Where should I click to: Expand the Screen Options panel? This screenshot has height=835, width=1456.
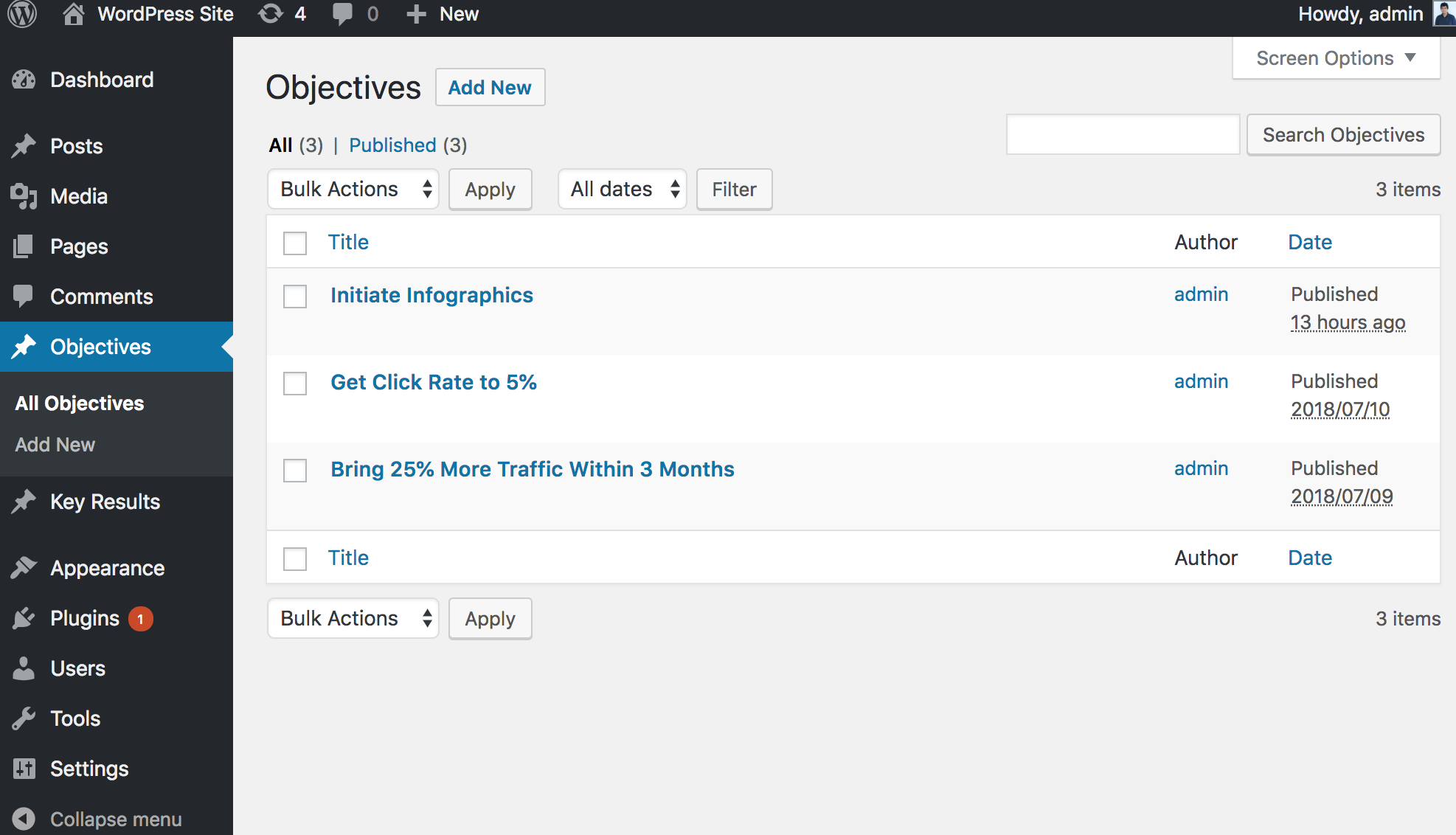click(x=1336, y=58)
